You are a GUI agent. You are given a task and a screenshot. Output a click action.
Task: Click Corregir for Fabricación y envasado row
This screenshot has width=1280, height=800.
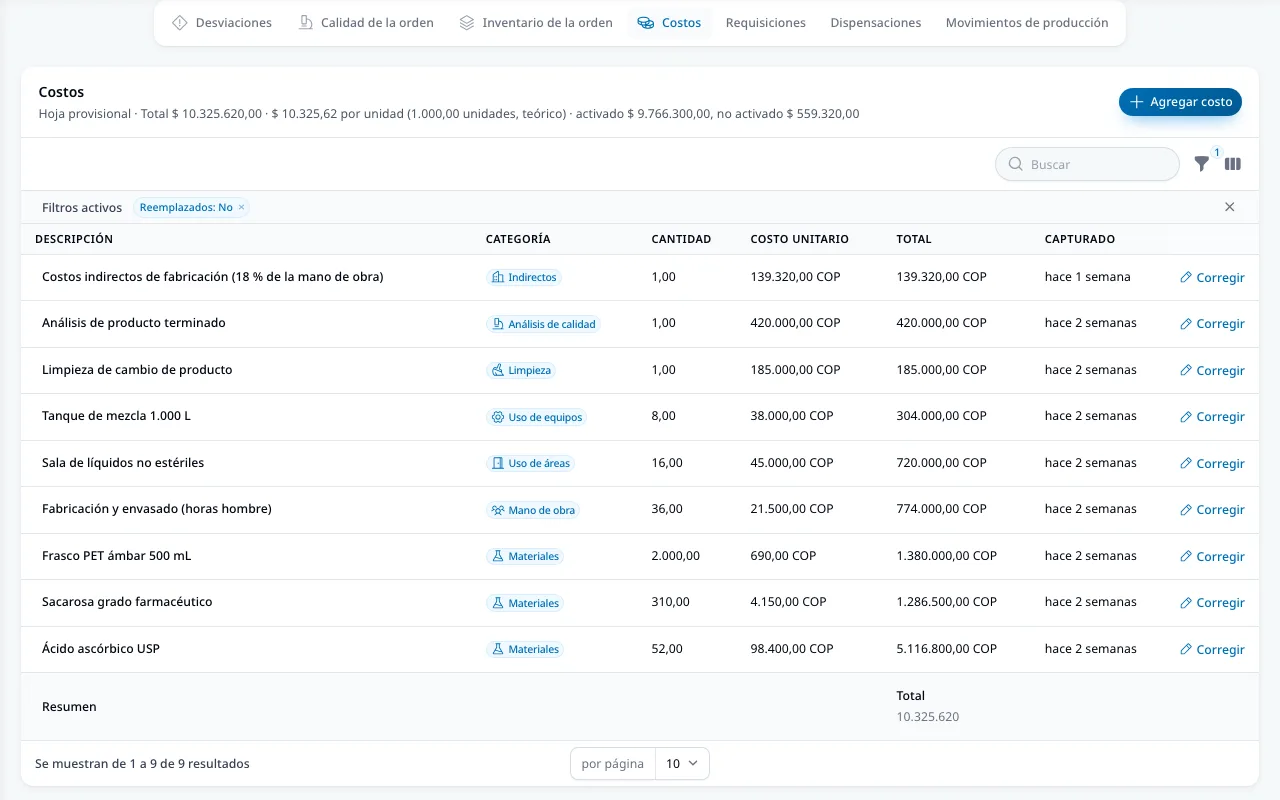[x=1212, y=510]
